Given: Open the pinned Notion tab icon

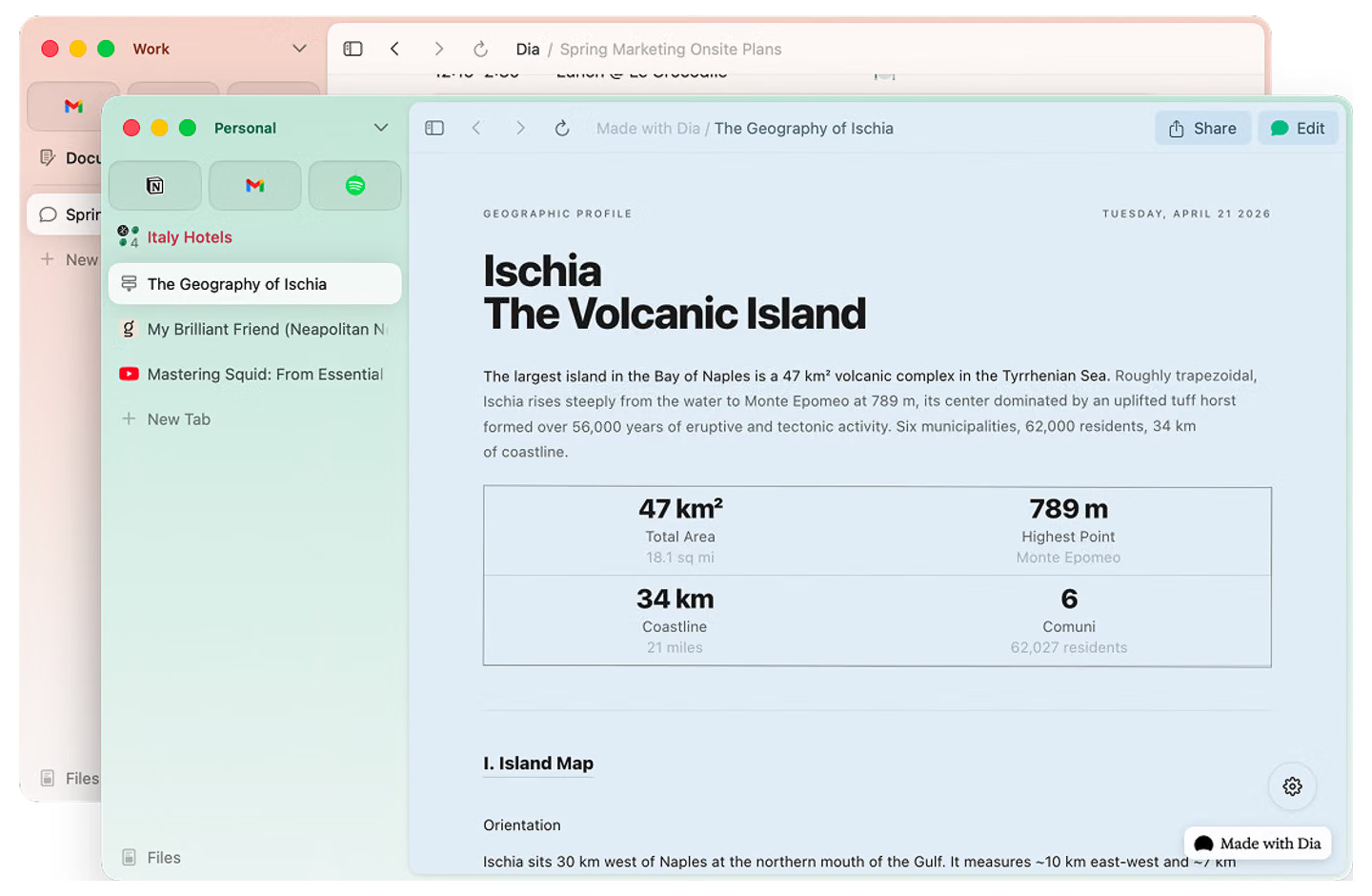Looking at the screenshot, I should pos(155,185).
